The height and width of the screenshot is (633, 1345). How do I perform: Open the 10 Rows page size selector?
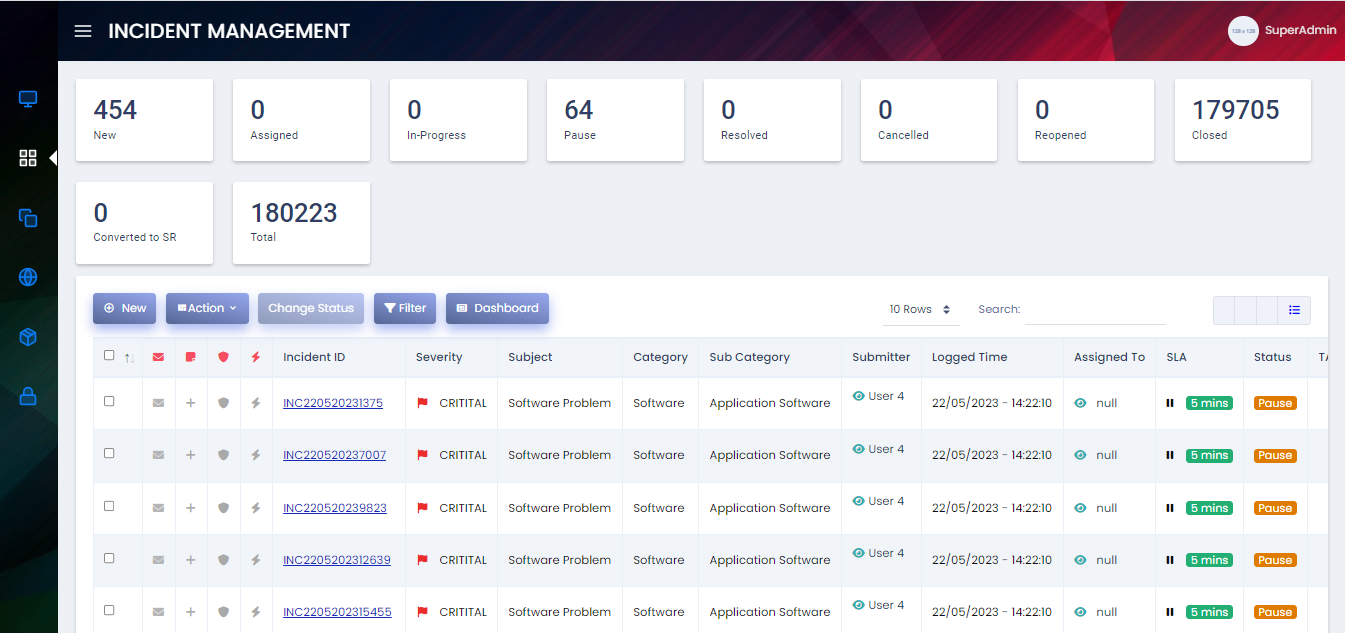pyautogui.click(x=920, y=310)
